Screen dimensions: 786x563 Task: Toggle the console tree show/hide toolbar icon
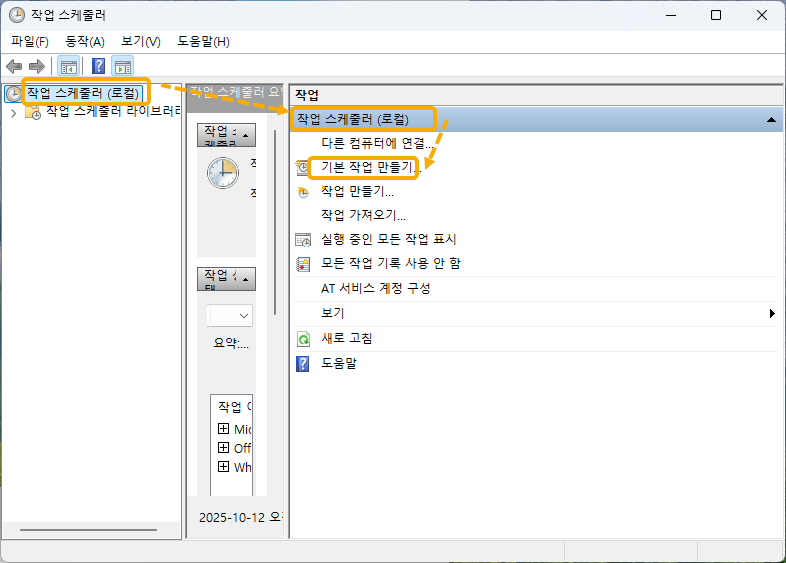(68, 67)
